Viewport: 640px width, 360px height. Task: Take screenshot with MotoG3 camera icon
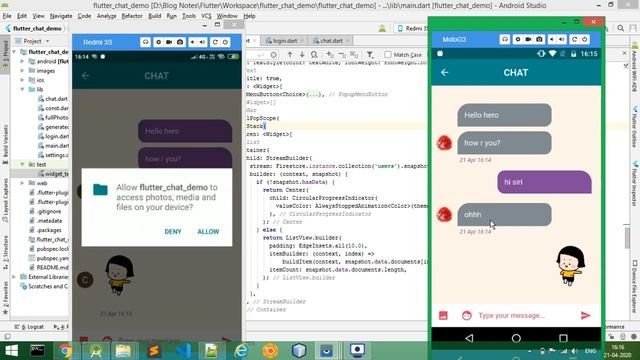pos(539,39)
